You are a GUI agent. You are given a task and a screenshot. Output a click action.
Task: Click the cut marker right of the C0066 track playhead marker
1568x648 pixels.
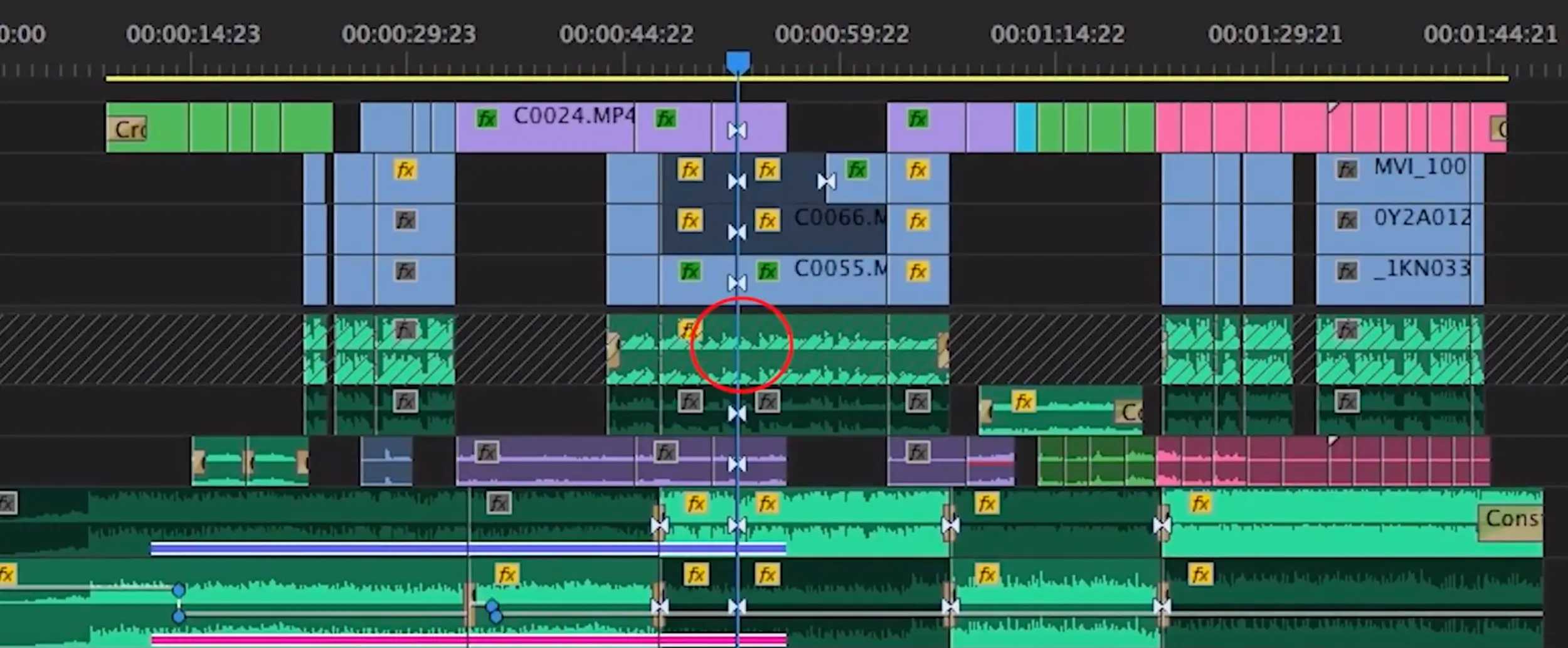pyautogui.click(x=827, y=182)
